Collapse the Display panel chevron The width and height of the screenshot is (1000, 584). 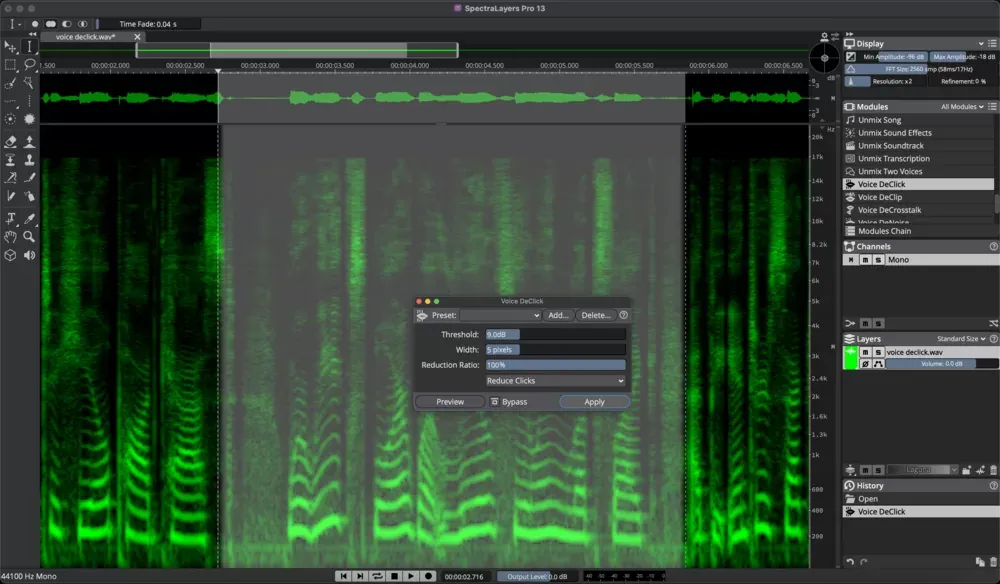point(981,43)
